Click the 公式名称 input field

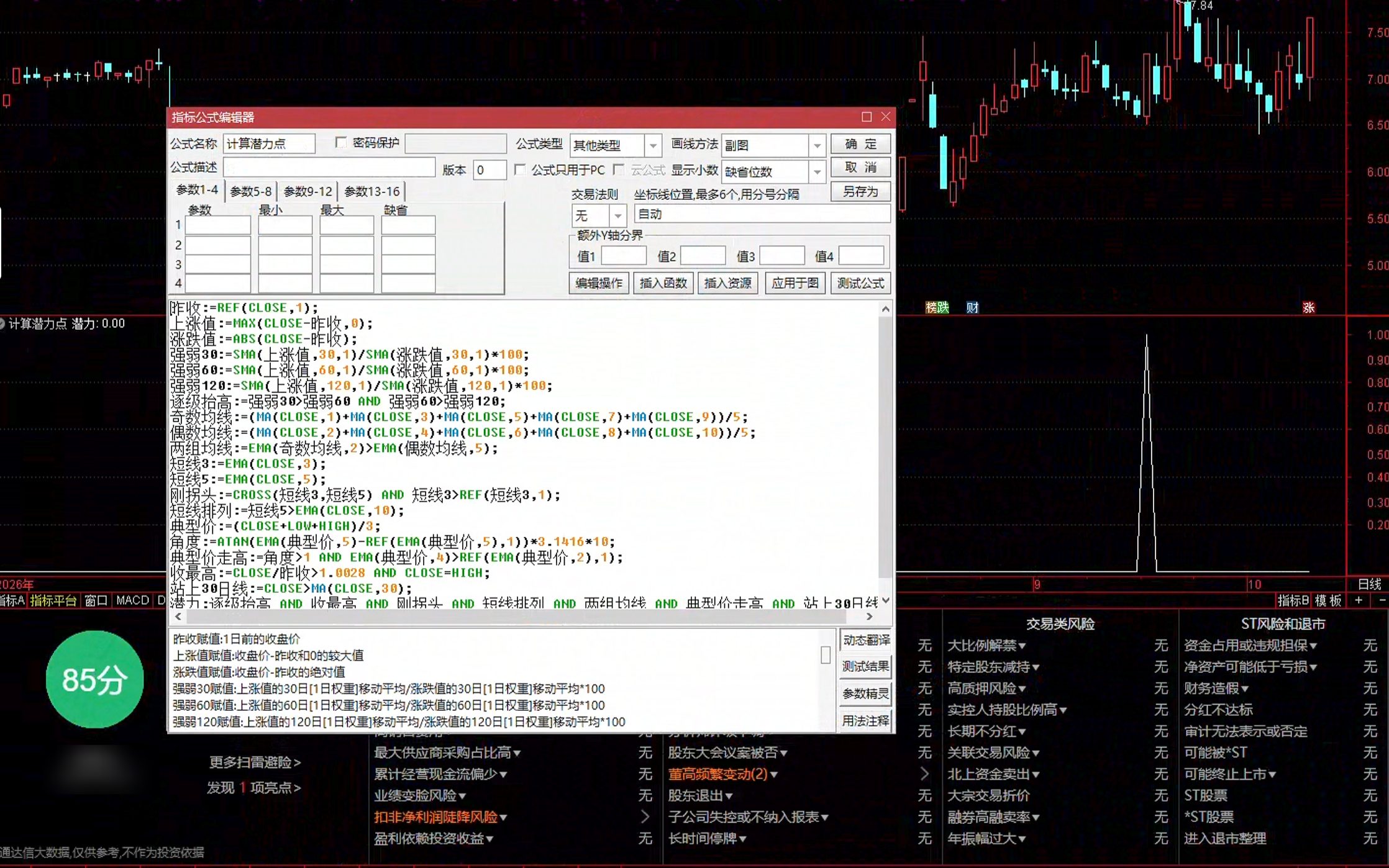(269, 144)
